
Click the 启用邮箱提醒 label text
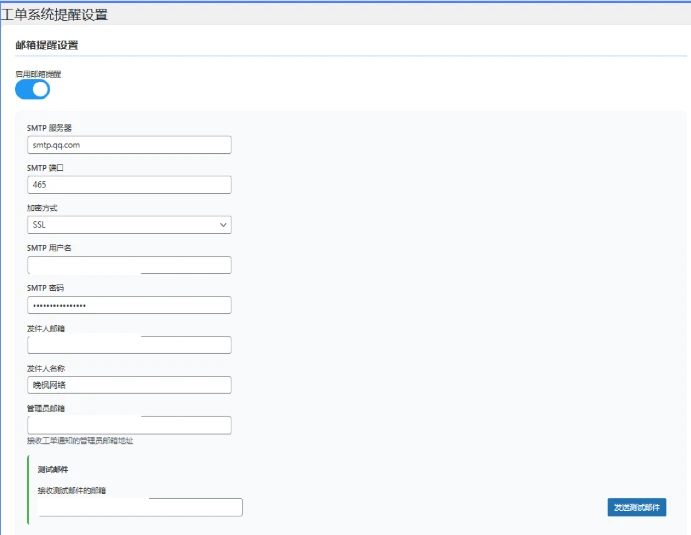click(x=38, y=73)
